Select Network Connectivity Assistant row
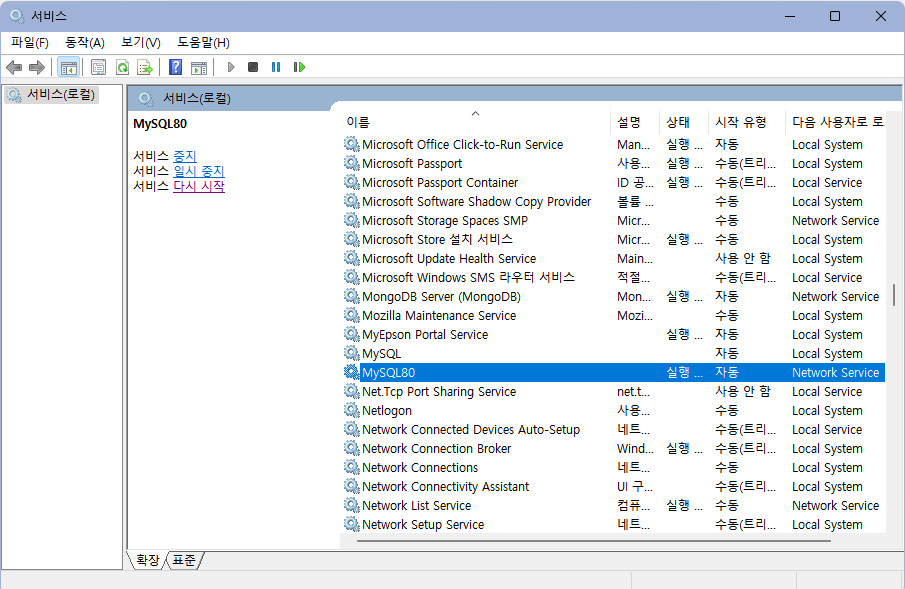The width and height of the screenshot is (905, 589). [614, 487]
